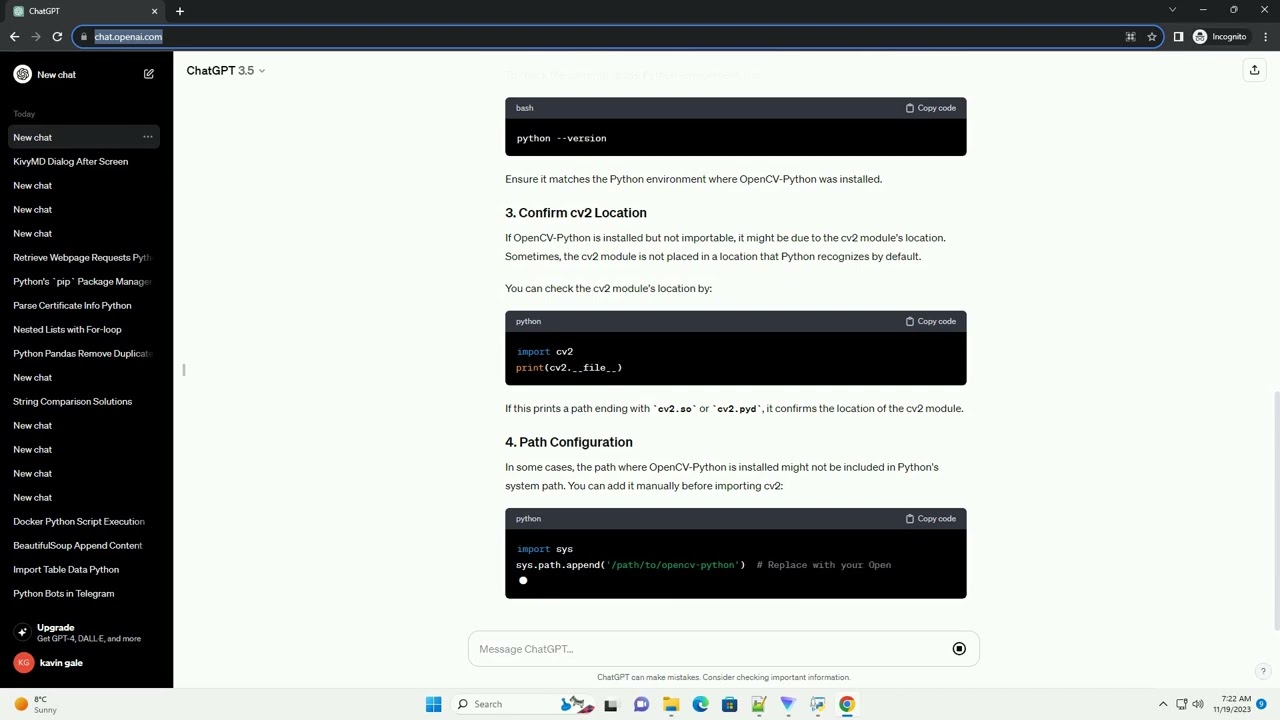
Task: Open the ChatGPT 3.5 model dropdown
Action: coord(226,70)
